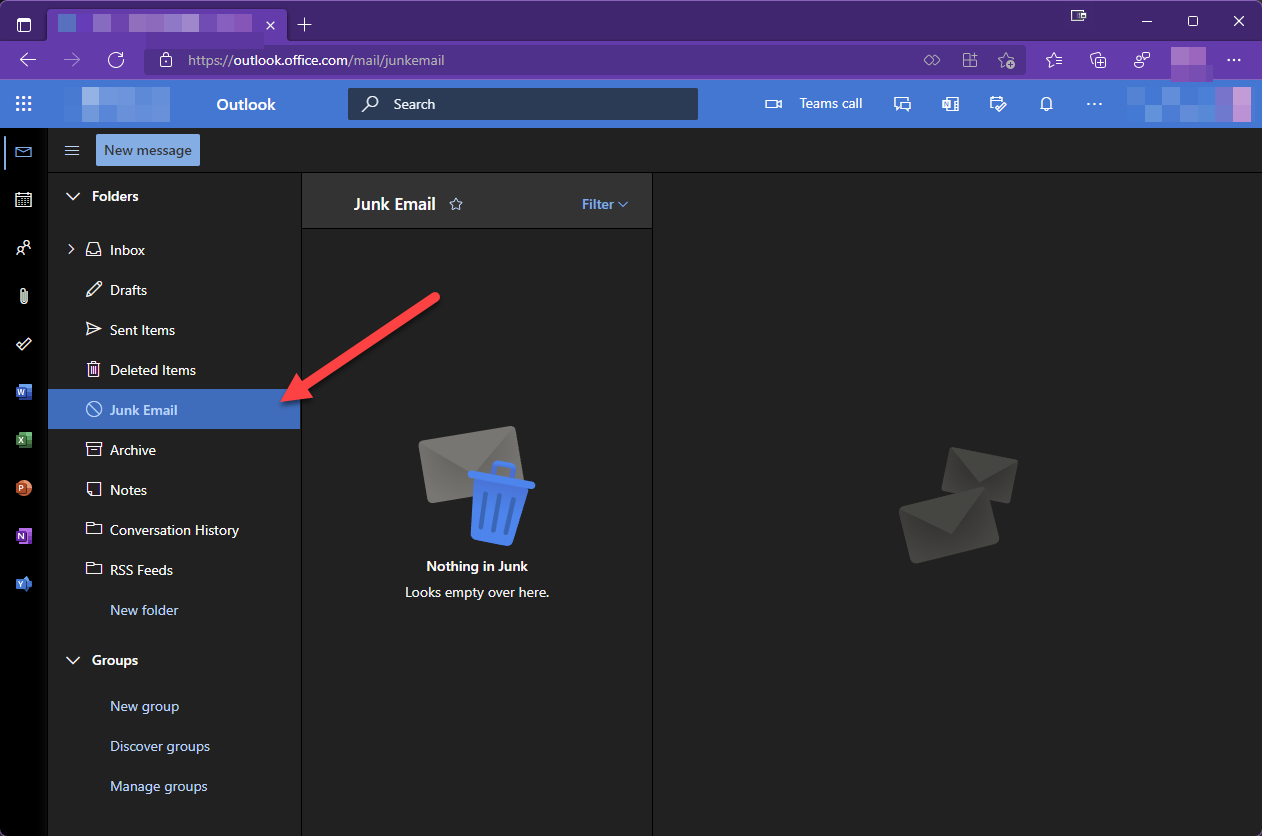This screenshot has height=836, width=1262.
Task: Open Microsoft To Do checkmark icon
Action: tap(23, 343)
